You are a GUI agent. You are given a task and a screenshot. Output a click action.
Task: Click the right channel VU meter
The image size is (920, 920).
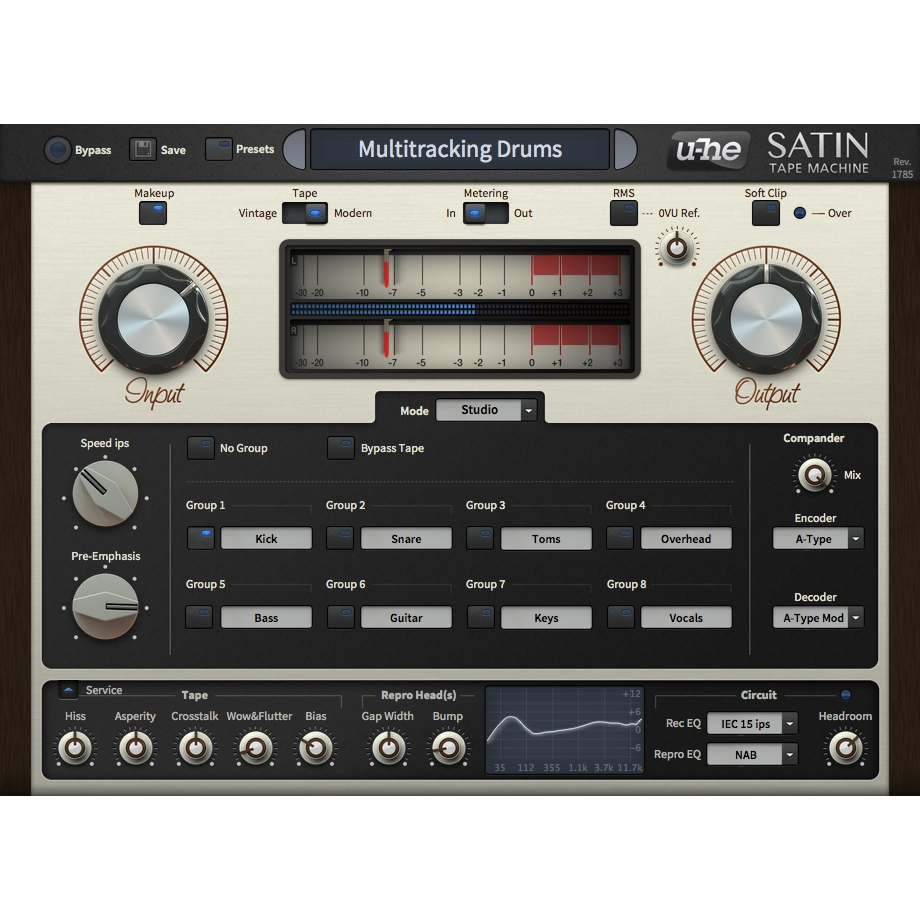click(x=460, y=345)
